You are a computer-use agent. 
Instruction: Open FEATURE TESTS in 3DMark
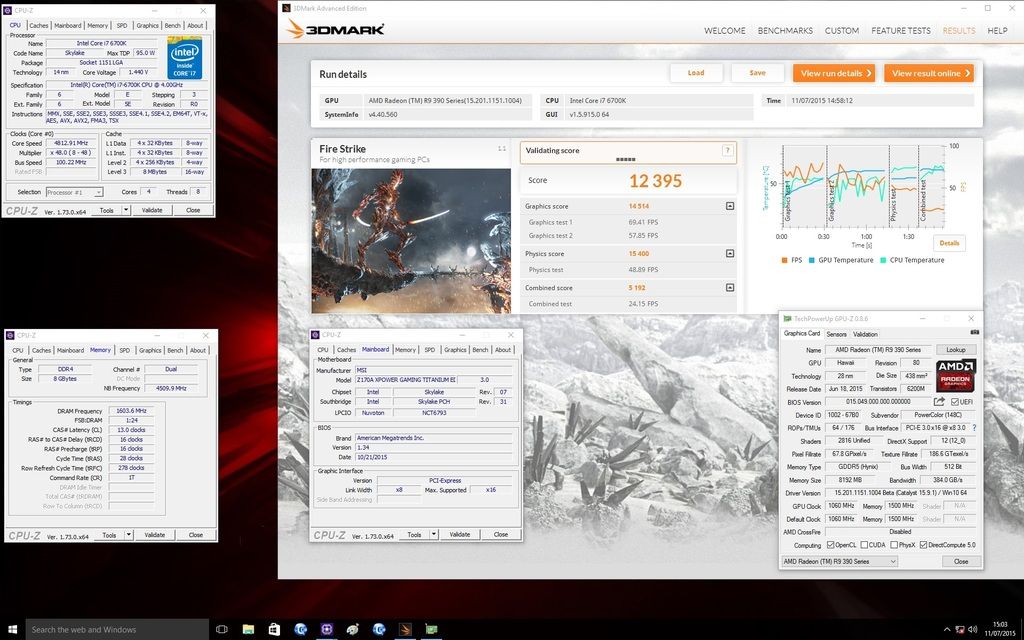901,31
